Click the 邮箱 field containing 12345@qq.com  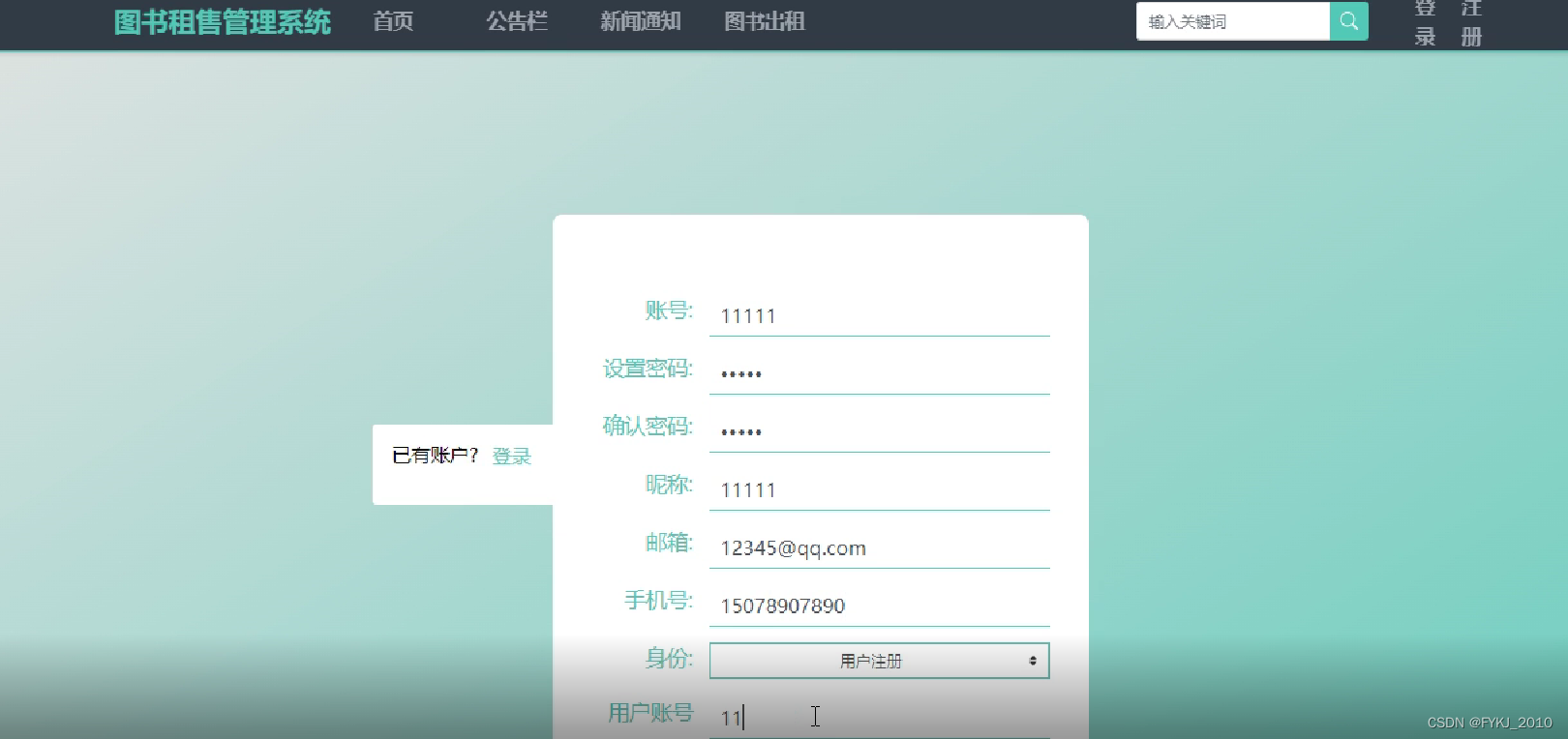click(879, 548)
